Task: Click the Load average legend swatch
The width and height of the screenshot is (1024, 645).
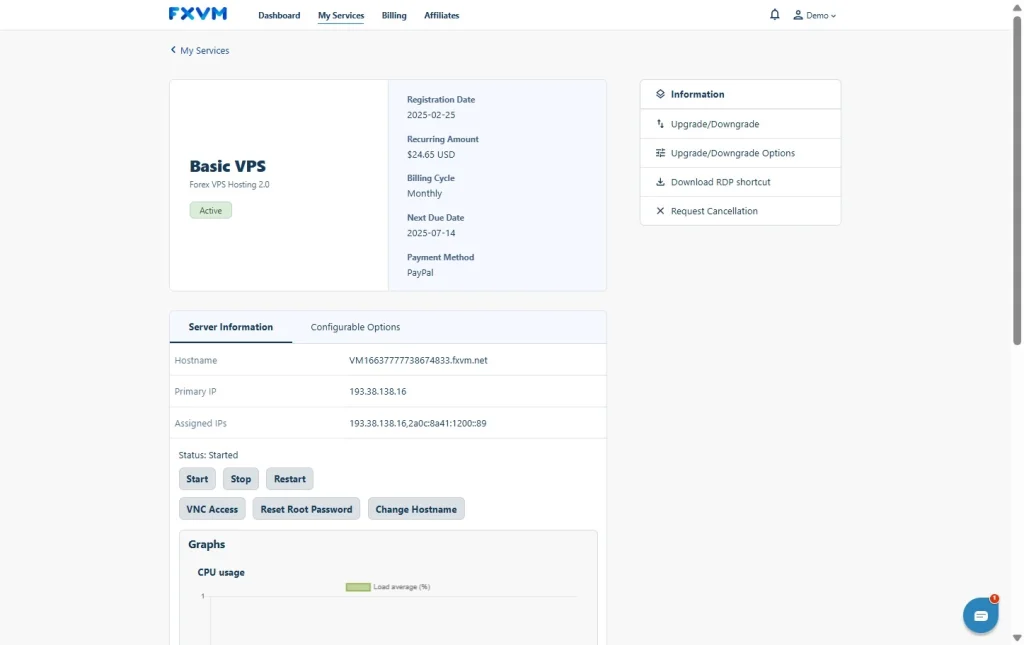Action: (358, 587)
